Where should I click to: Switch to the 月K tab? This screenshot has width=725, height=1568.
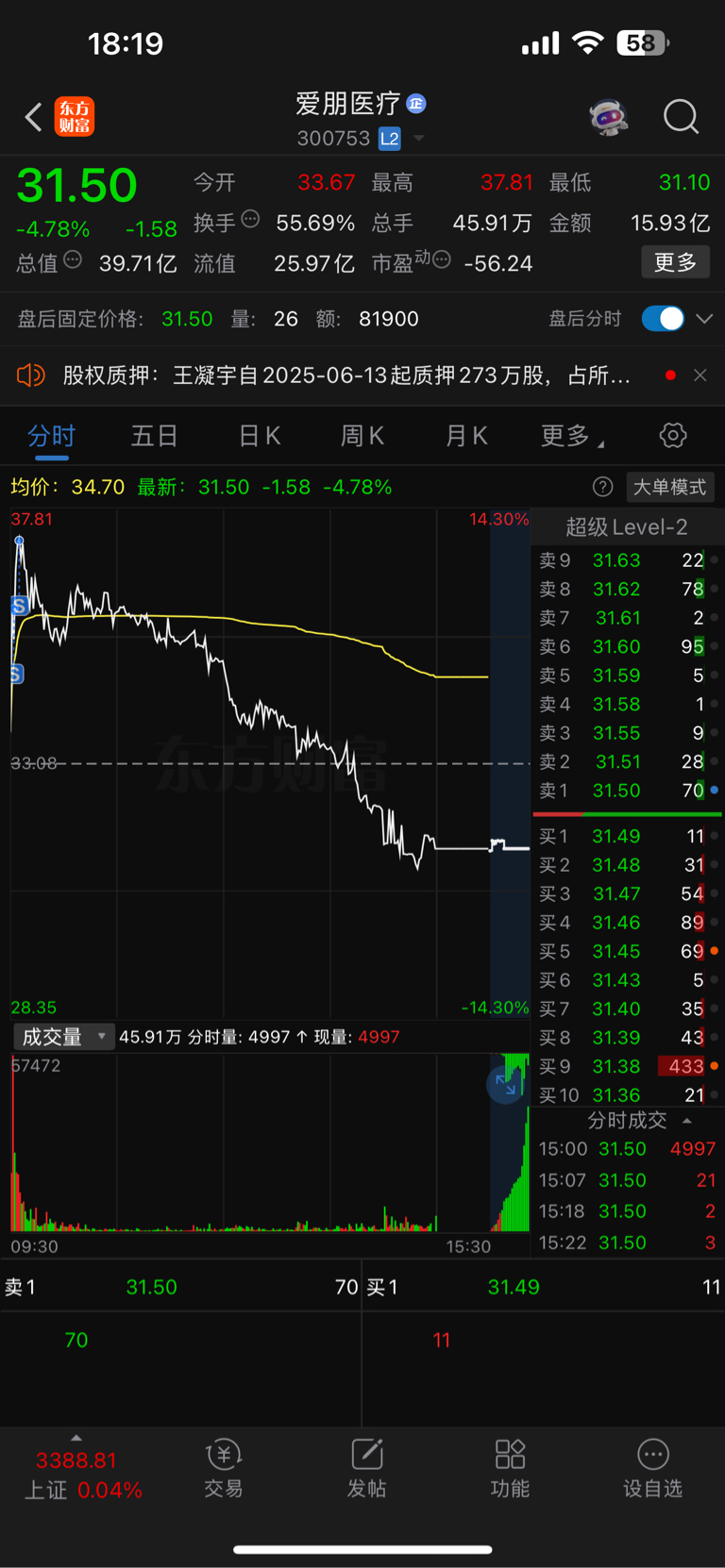466,436
